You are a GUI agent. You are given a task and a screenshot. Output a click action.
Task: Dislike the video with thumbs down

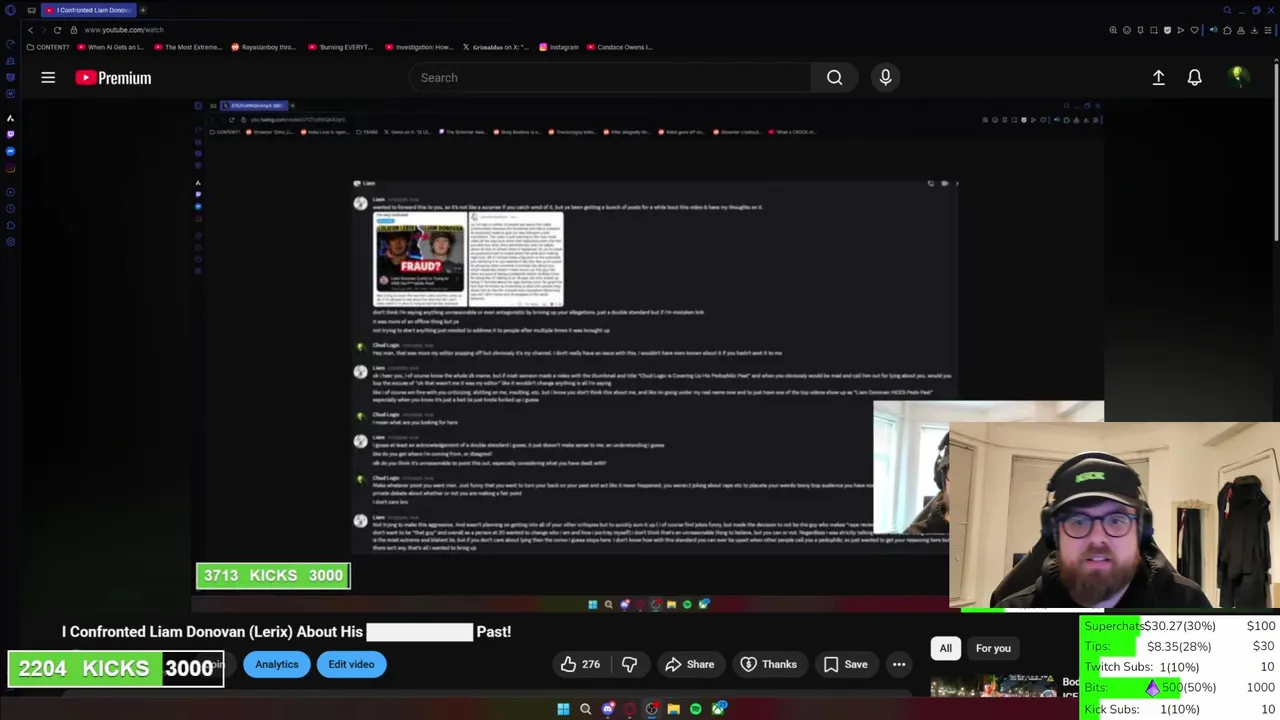pyautogui.click(x=629, y=664)
